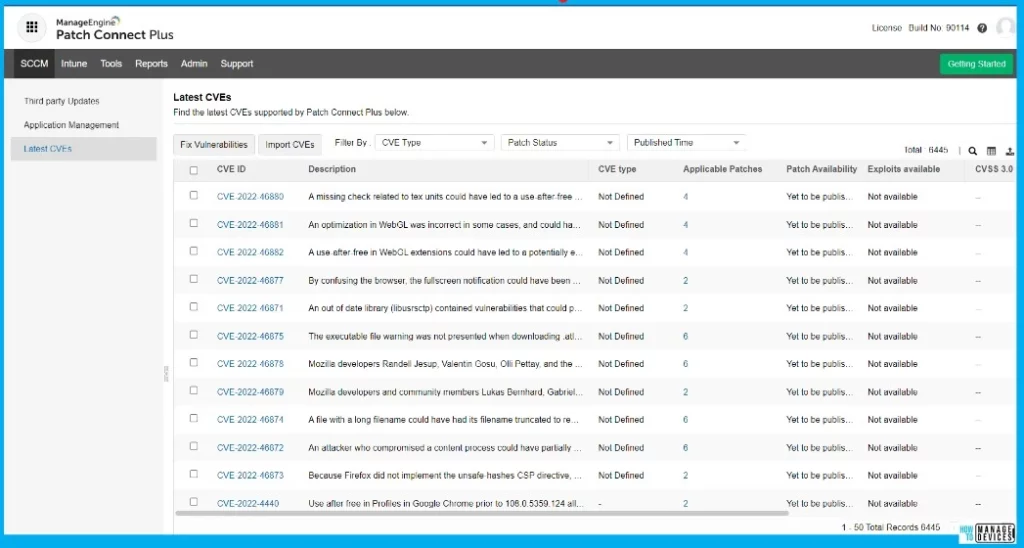This screenshot has width=1024, height=548.
Task: Open CVE-2022-46874 details link
Action: click(250, 420)
